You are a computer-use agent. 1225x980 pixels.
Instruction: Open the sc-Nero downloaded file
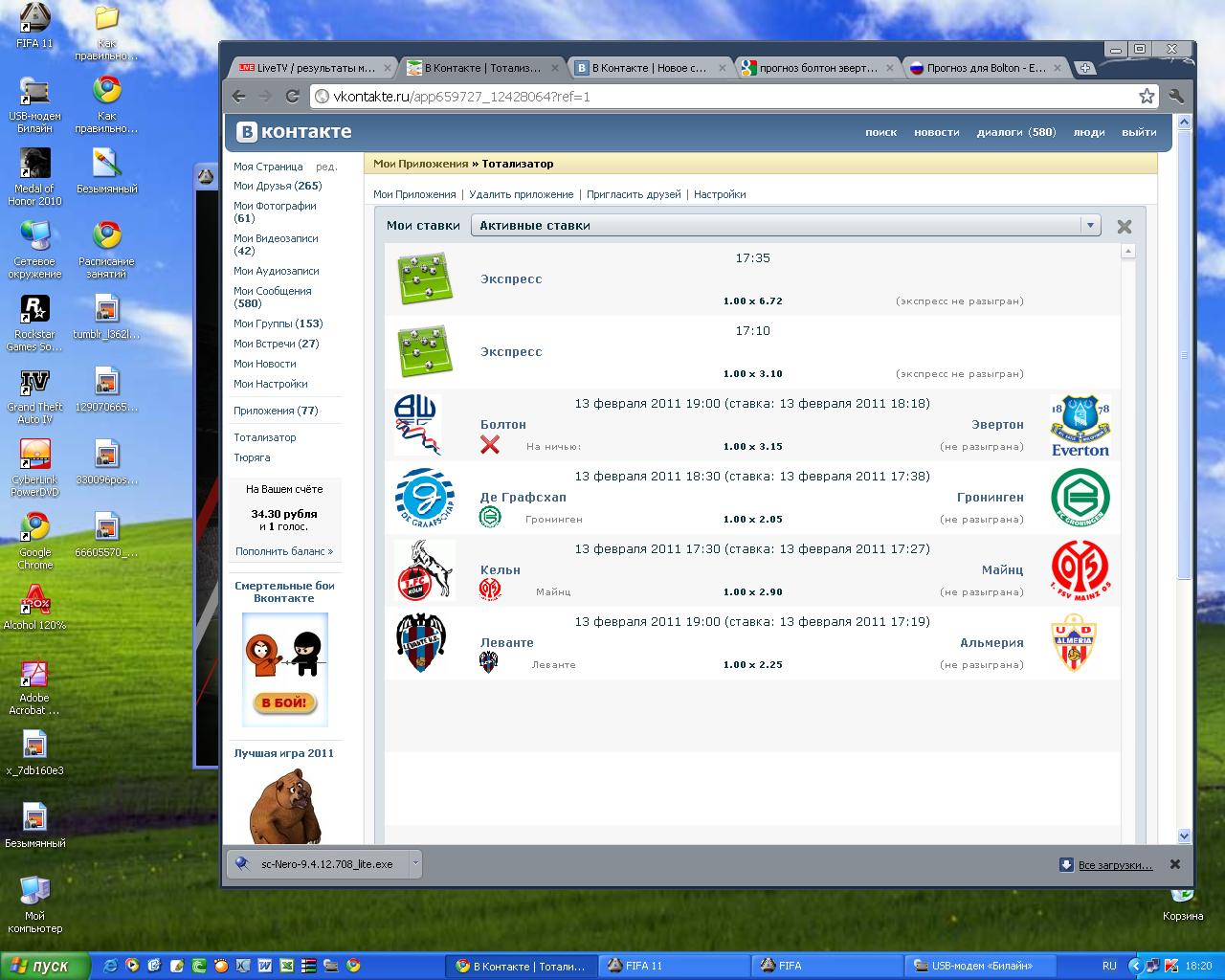point(319,863)
